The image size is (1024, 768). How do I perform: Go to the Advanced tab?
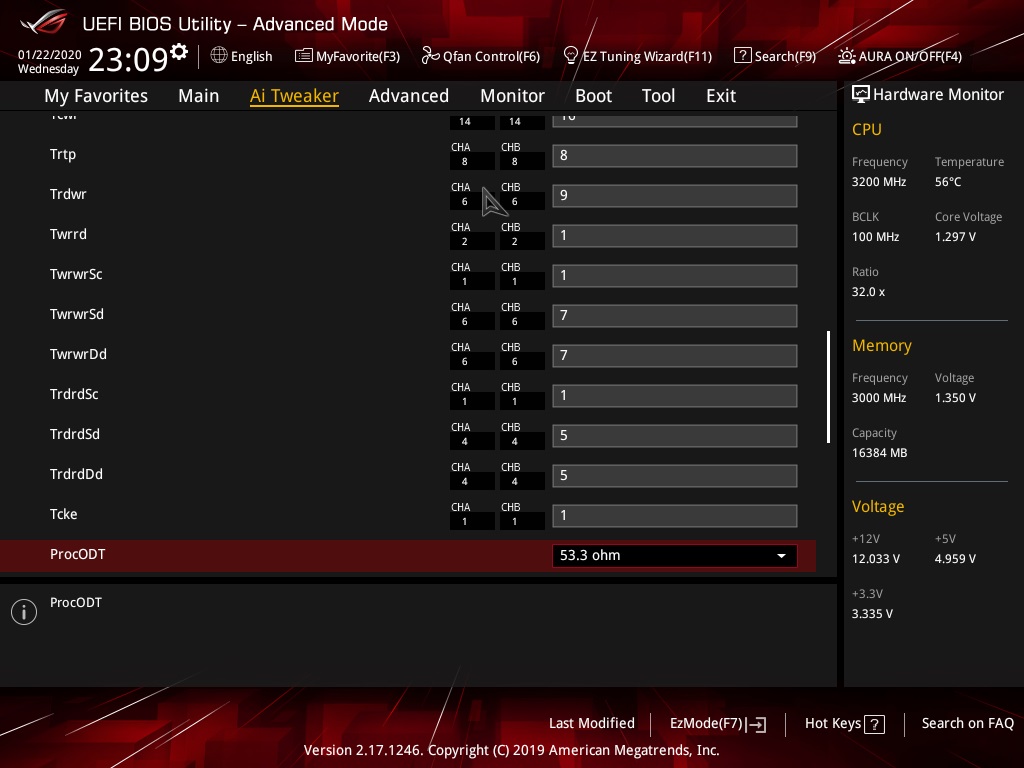coord(409,96)
